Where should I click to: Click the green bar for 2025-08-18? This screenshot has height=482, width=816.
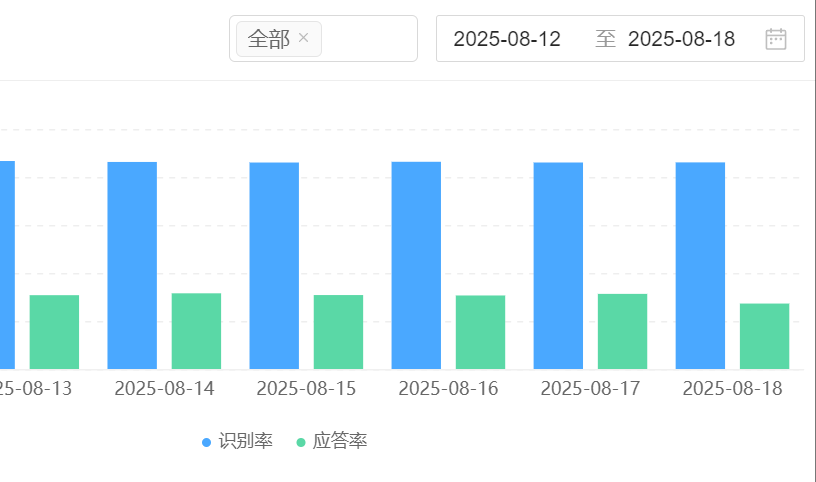(x=764, y=336)
